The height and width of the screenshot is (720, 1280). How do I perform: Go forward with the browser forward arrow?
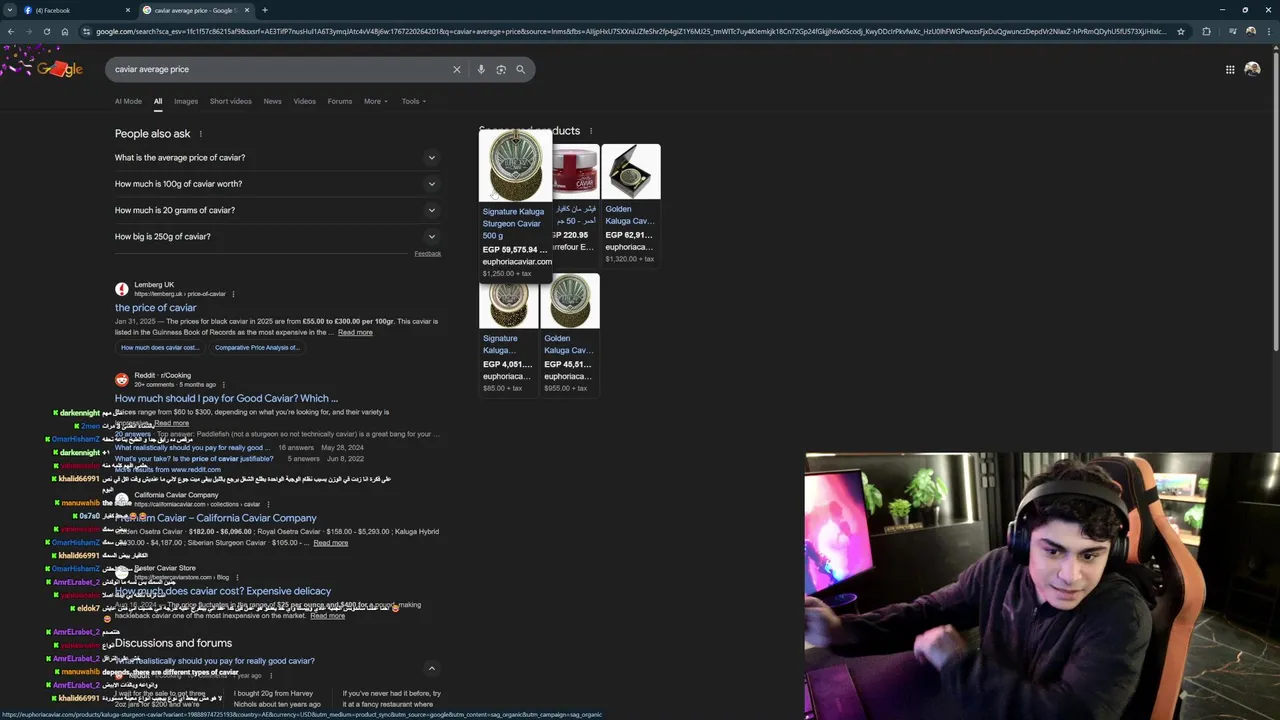click(28, 31)
